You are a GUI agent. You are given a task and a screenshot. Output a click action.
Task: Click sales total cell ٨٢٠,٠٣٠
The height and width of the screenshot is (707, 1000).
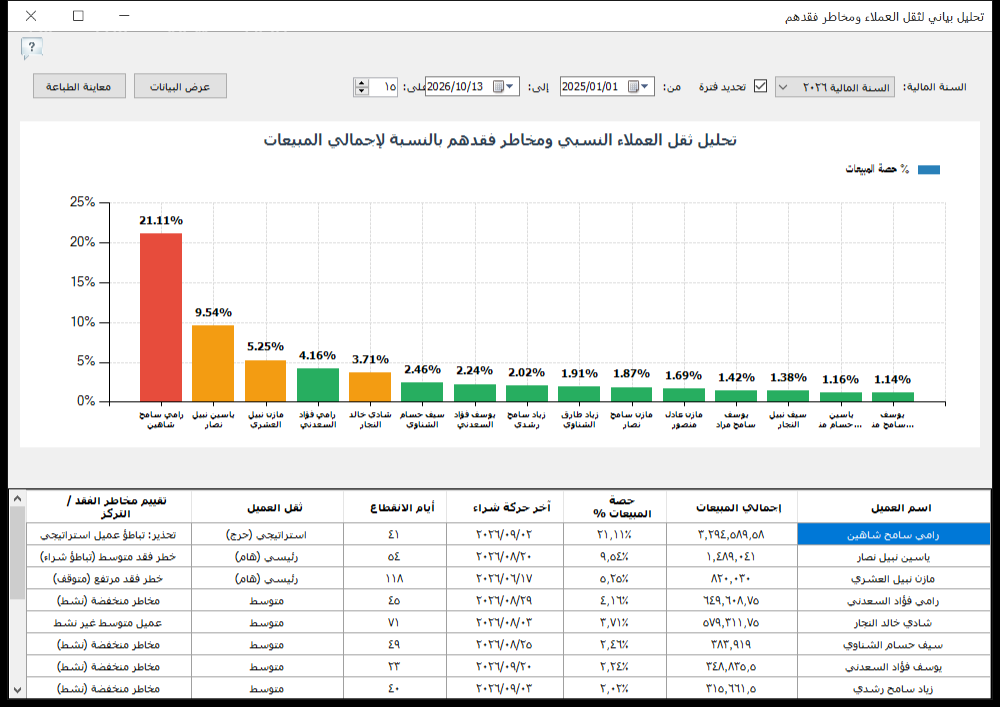point(732,579)
